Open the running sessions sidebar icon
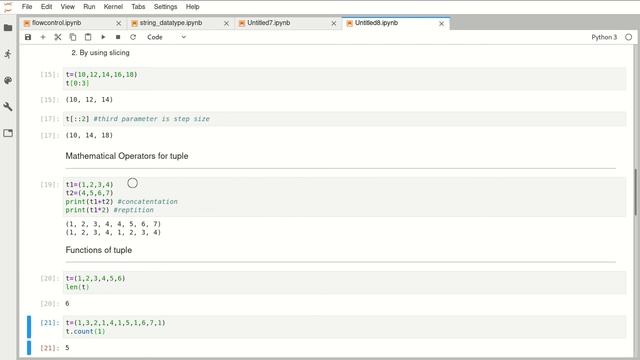 [8, 54]
